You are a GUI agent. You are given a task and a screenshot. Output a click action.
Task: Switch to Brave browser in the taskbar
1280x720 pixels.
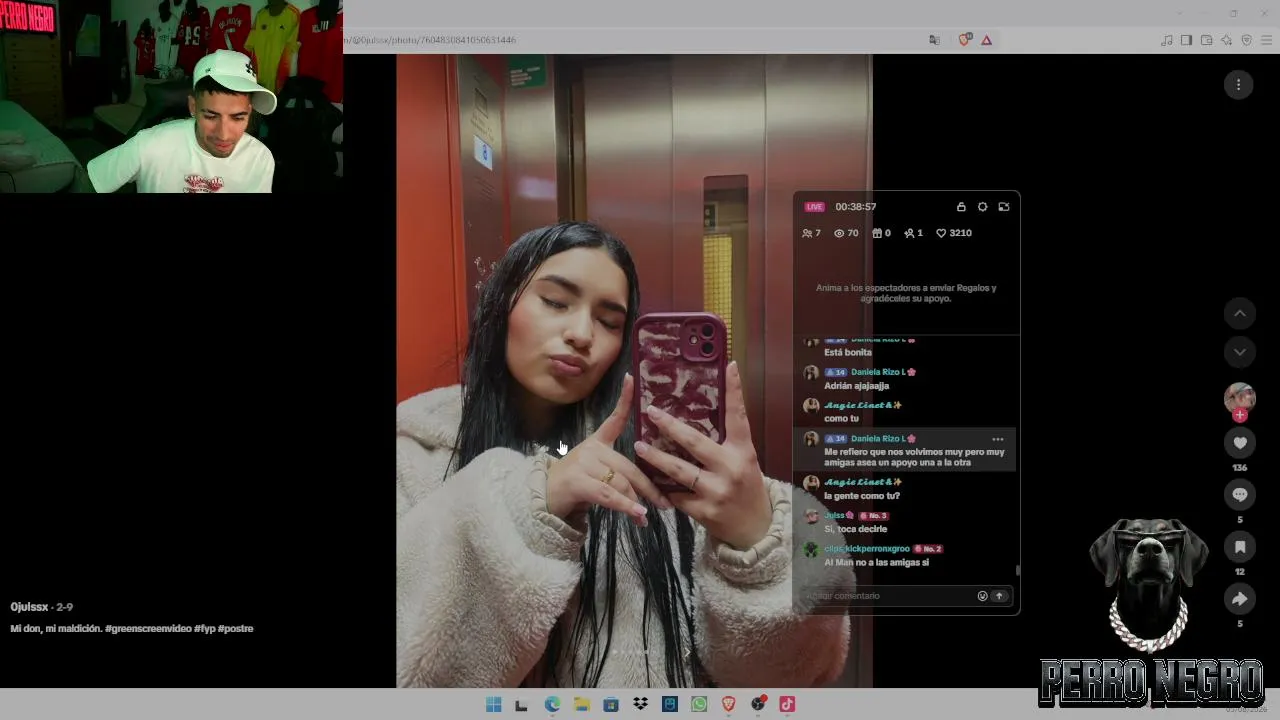tap(728, 704)
